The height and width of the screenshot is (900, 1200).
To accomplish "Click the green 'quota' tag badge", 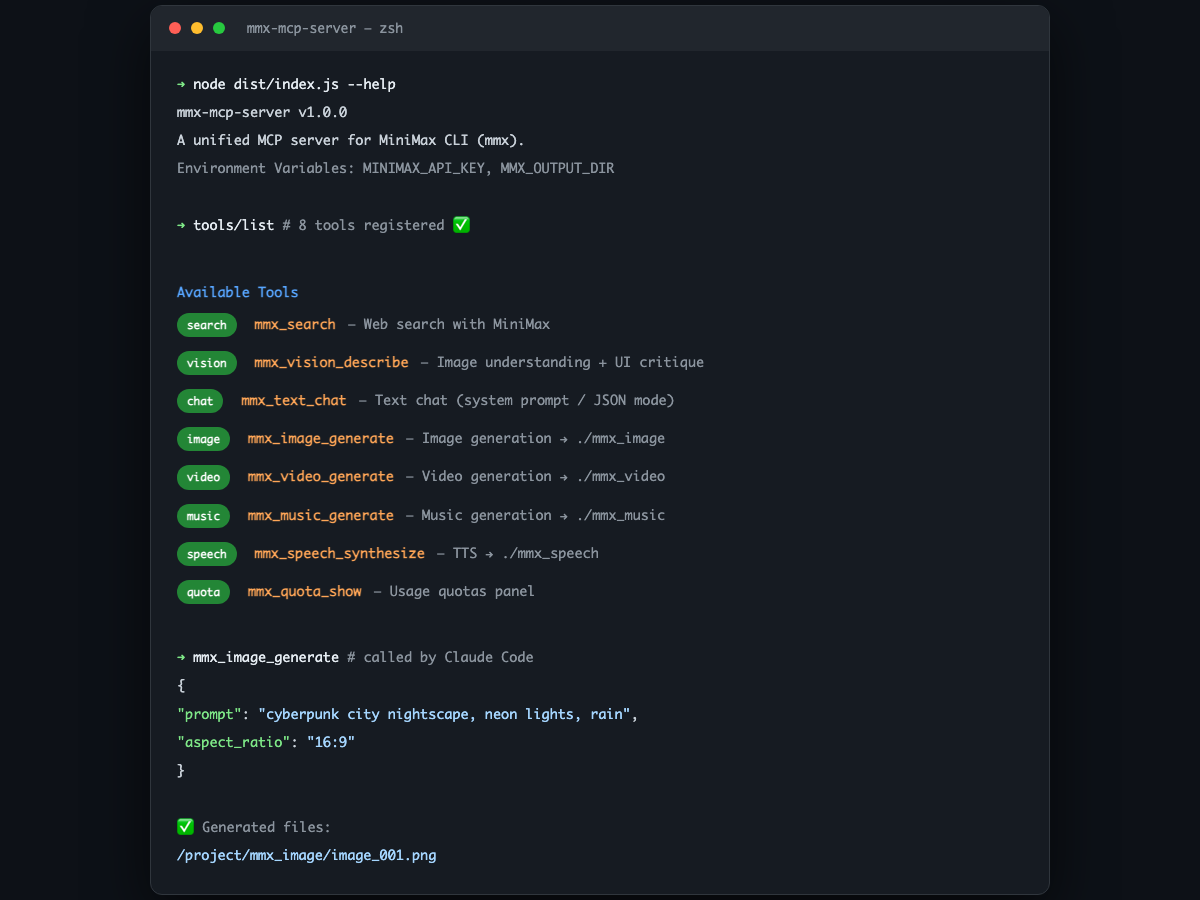I will pos(203,592).
